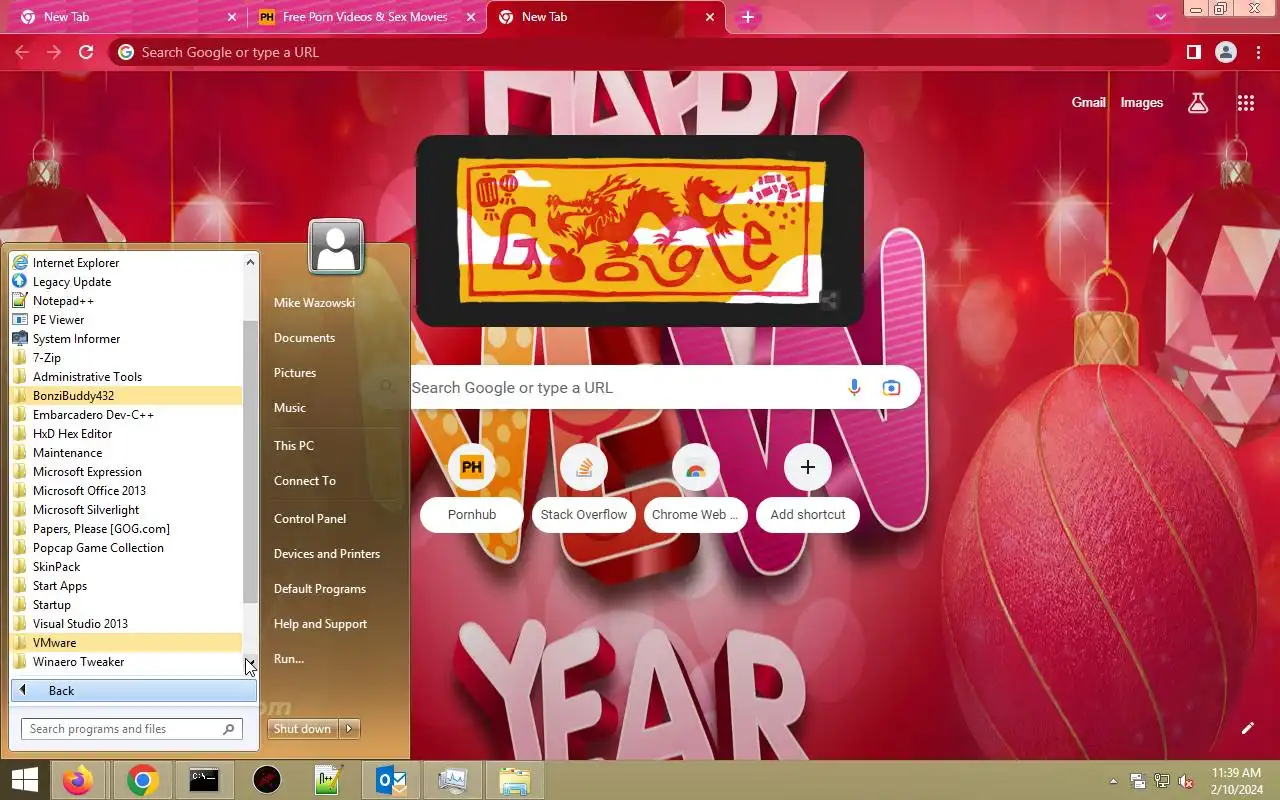Open new tab plus button

click(747, 17)
